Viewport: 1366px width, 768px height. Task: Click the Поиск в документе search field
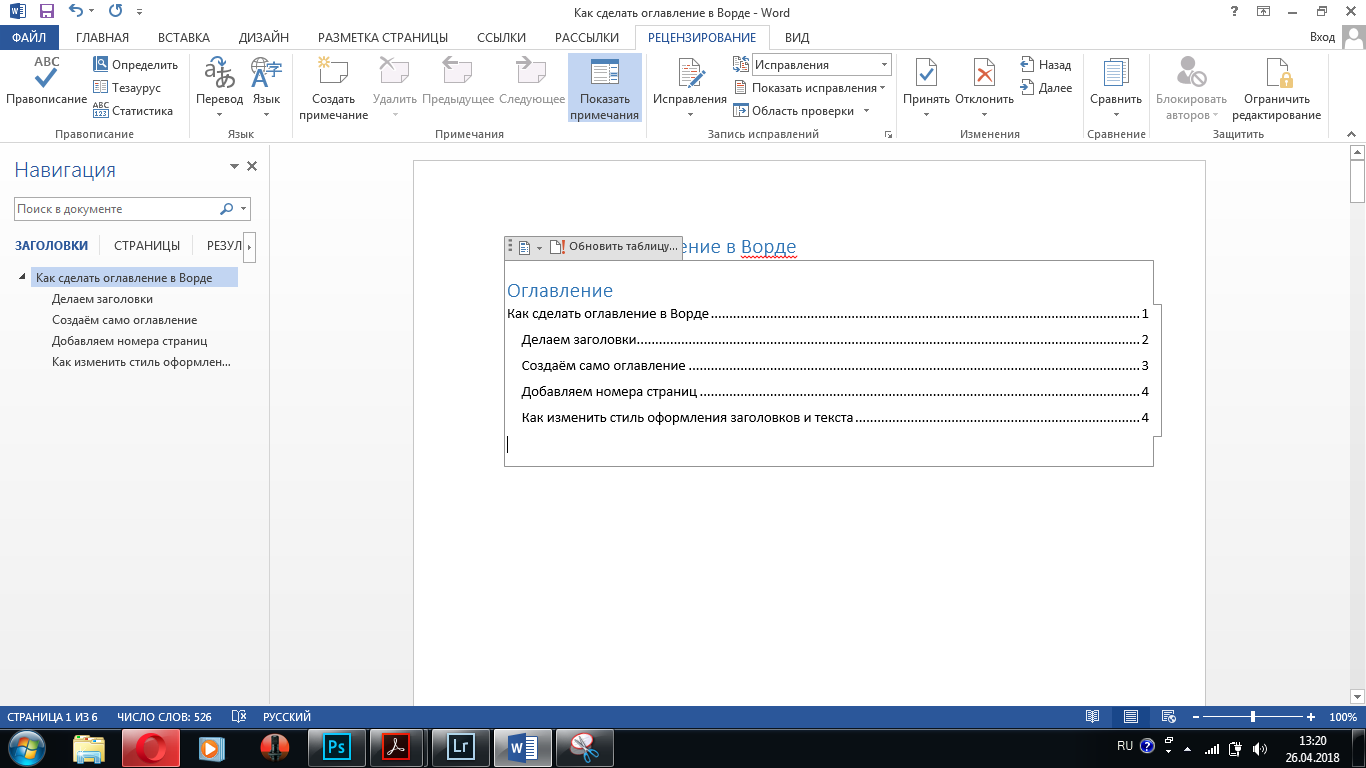pyautogui.click(x=116, y=209)
